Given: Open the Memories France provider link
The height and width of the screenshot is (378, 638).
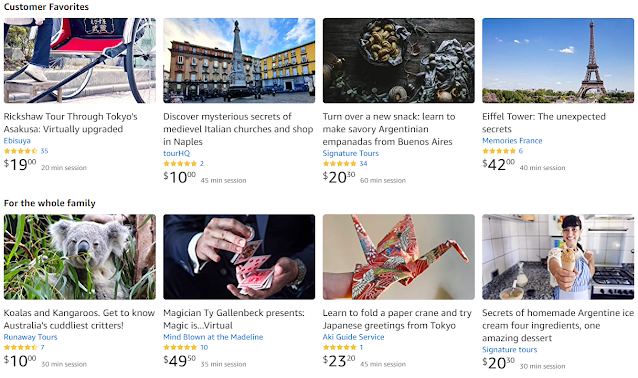Looking at the screenshot, I should pyautogui.click(x=512, y=141).
